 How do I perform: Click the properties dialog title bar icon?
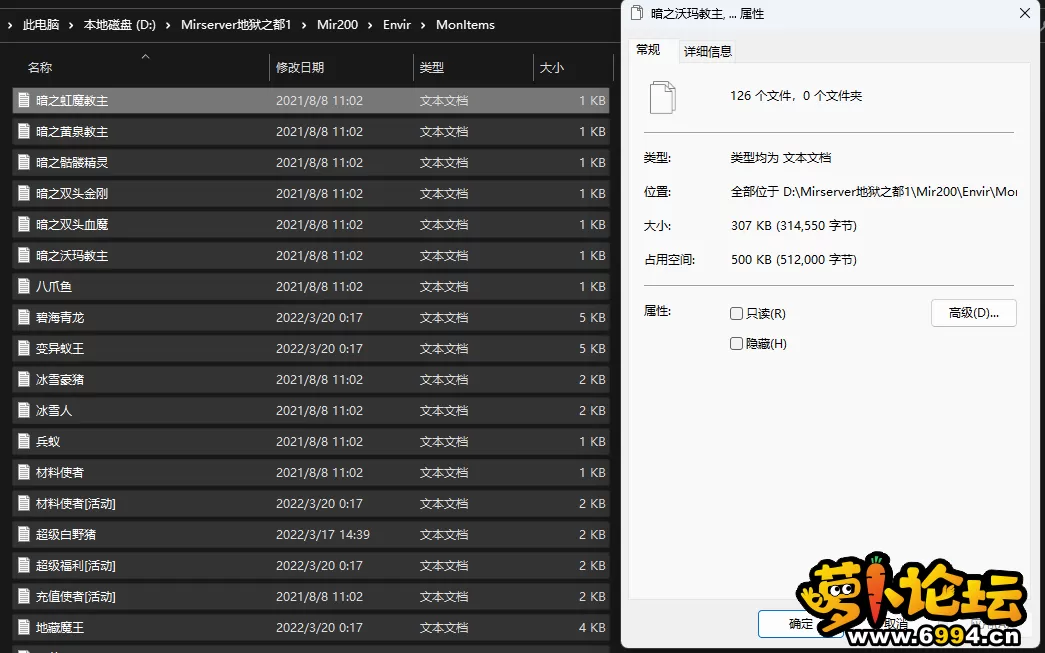click(x=637, y=14)
